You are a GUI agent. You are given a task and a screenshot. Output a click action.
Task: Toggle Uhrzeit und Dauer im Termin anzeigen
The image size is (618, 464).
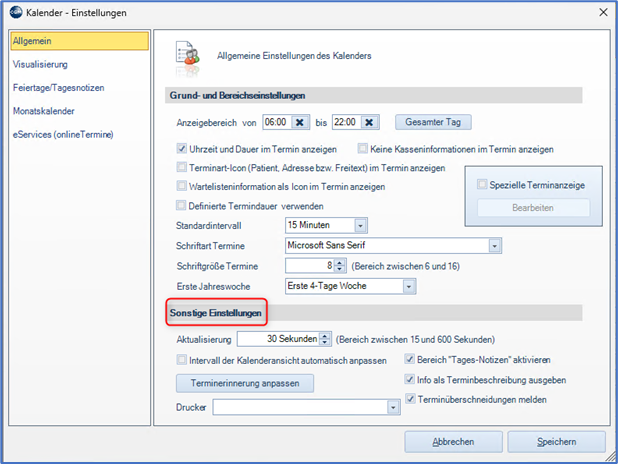click(x=181, y=149)
